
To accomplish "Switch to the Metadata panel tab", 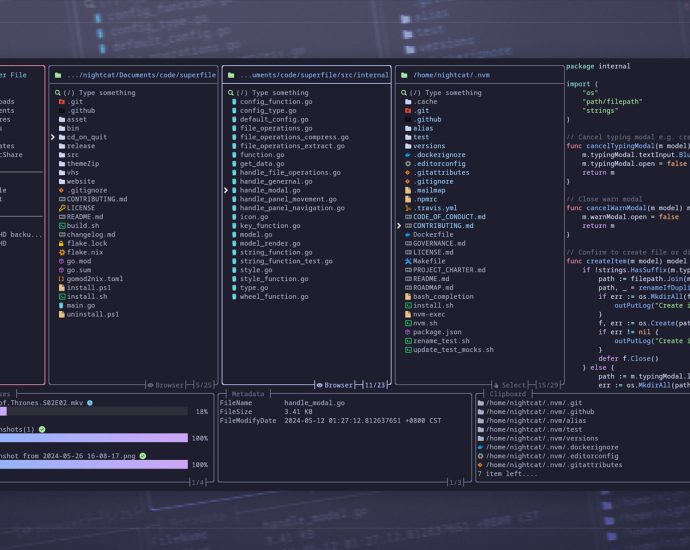I will coord(248,394).
